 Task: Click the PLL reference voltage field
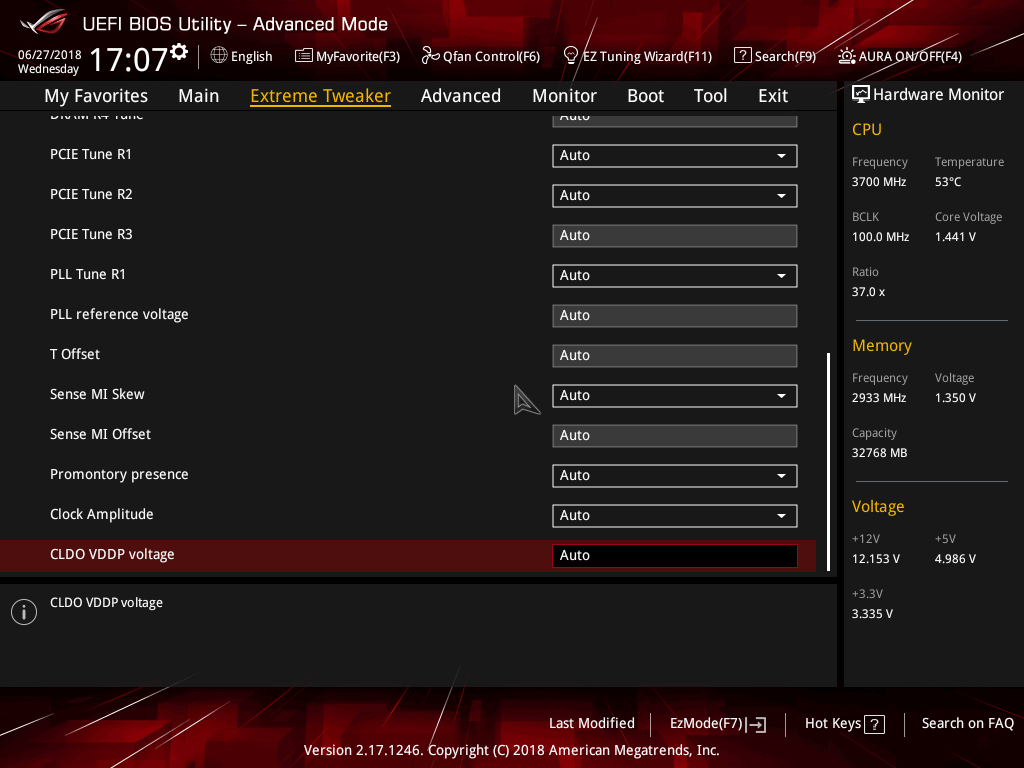click(675, 315)
